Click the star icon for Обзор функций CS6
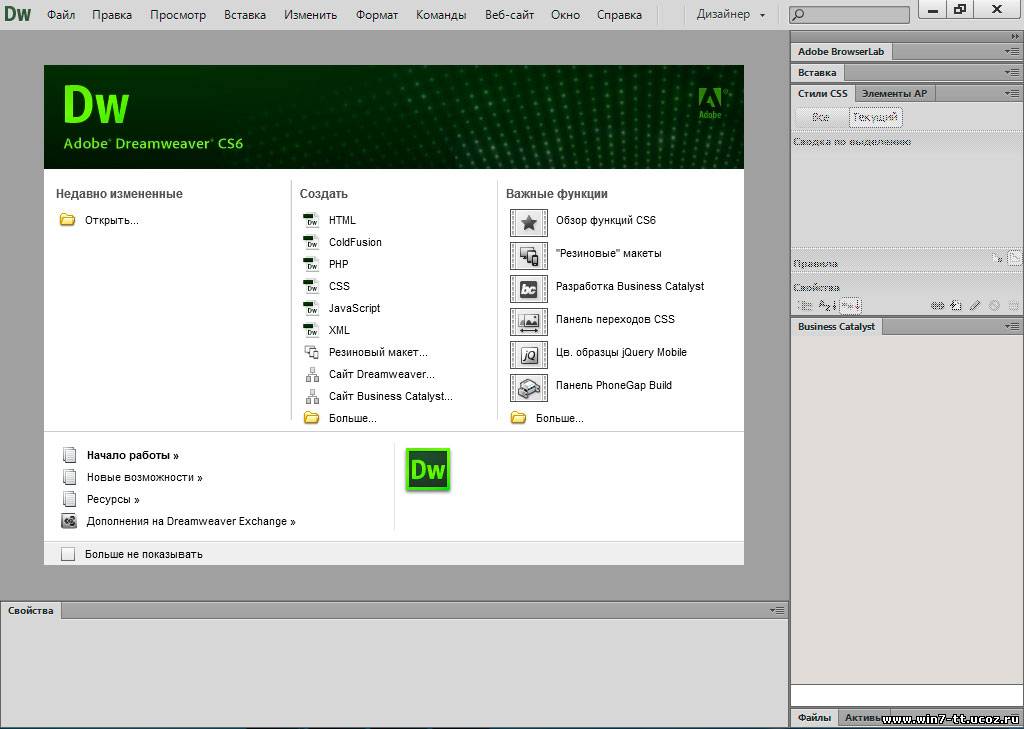The image size is (1024, 729). coord(529,223)
